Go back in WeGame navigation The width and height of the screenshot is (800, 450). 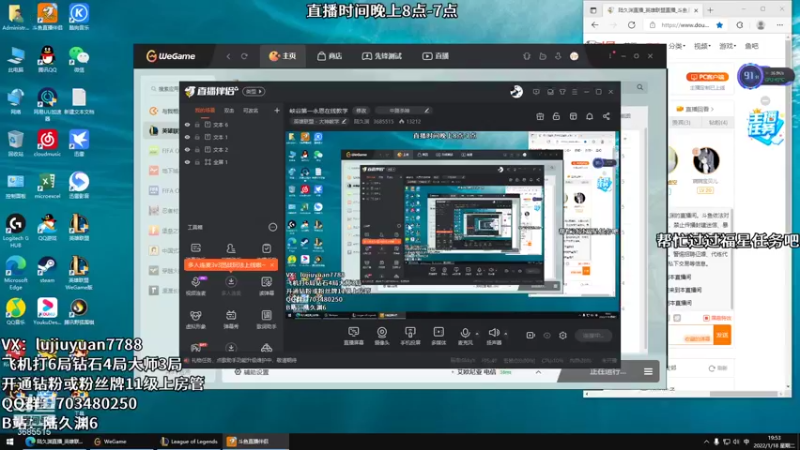coord(229,56)
